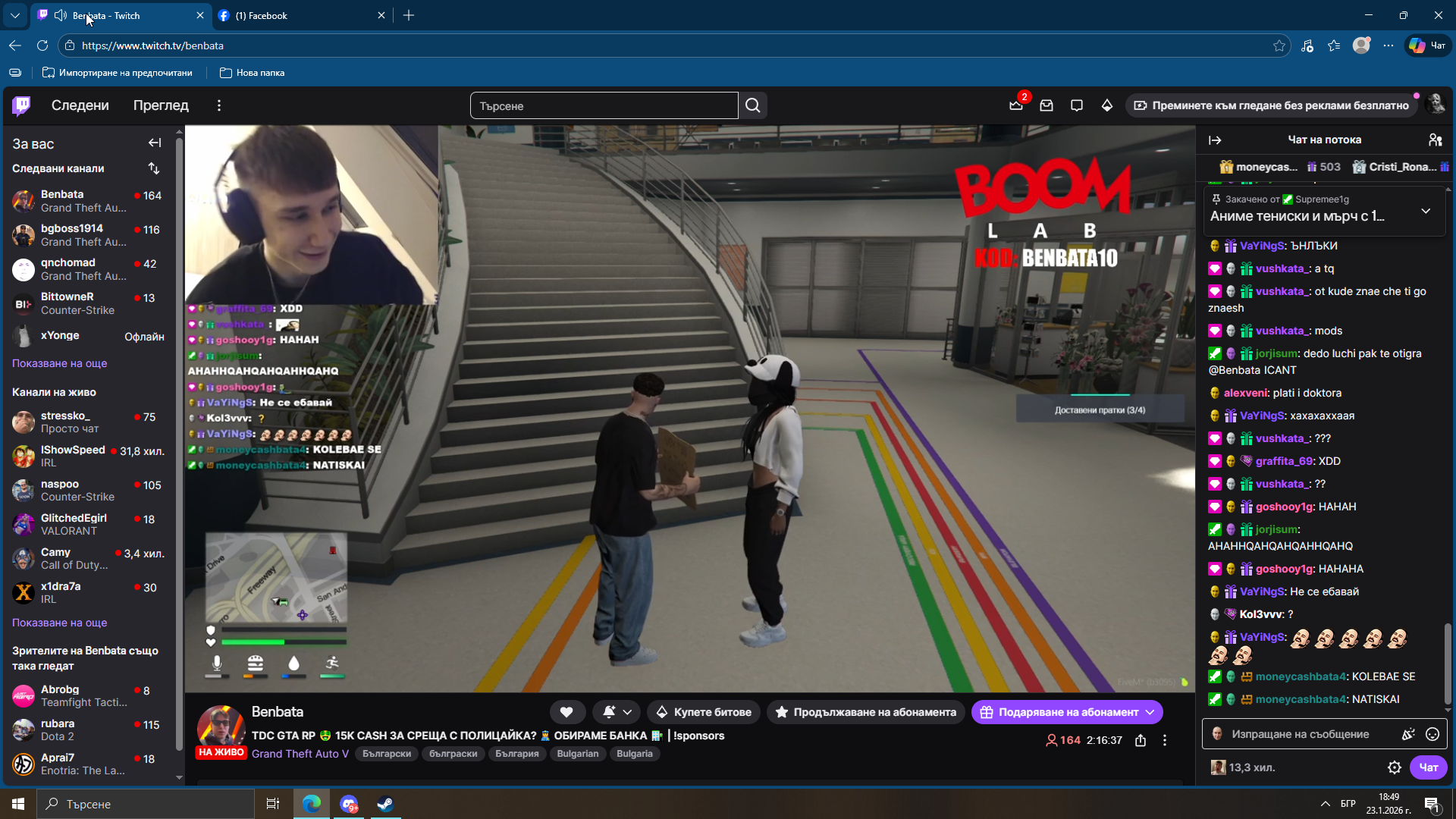Viewport: 1456px width, 819px height.
Task: Open community users list icon
Action: tap(1435, 140)
